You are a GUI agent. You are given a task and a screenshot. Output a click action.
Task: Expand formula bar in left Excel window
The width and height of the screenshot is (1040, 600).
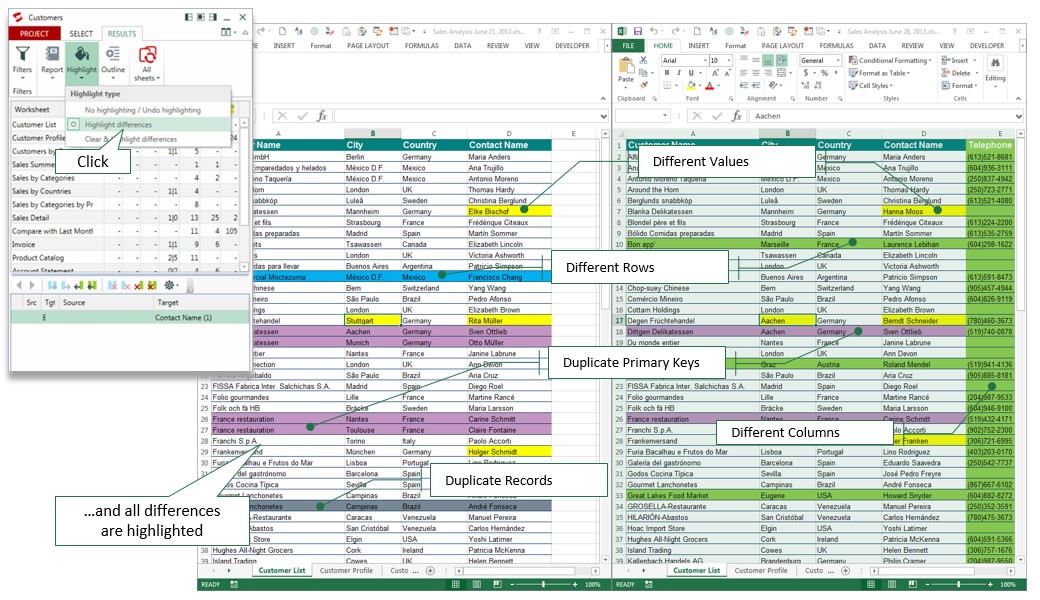pyautogui.click(x=604, y=116)
